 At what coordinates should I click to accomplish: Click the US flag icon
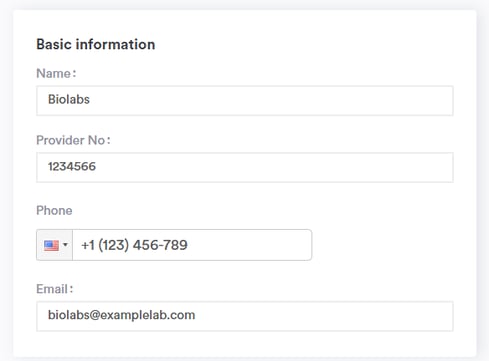[x=51, y=246]
